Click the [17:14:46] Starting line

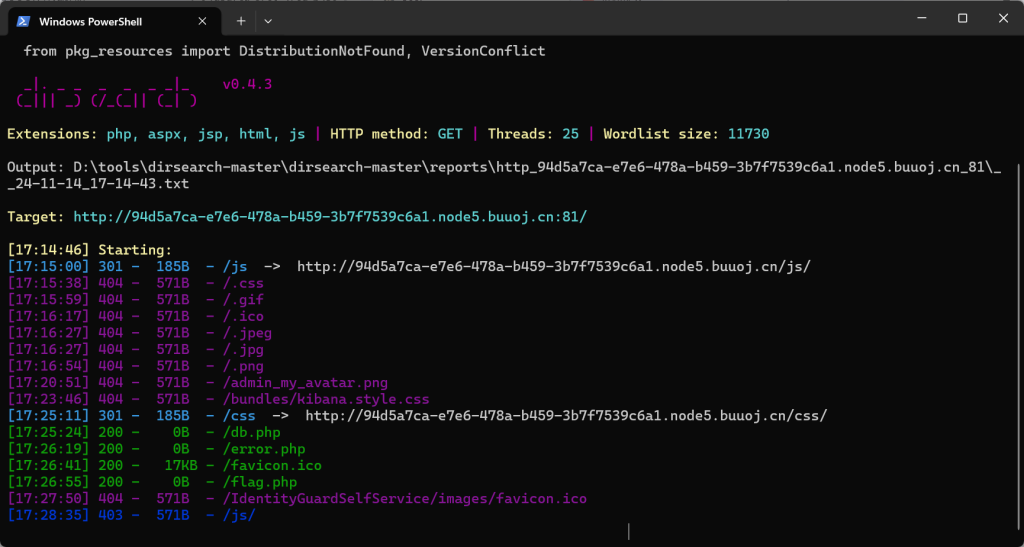tap(89, 250)
